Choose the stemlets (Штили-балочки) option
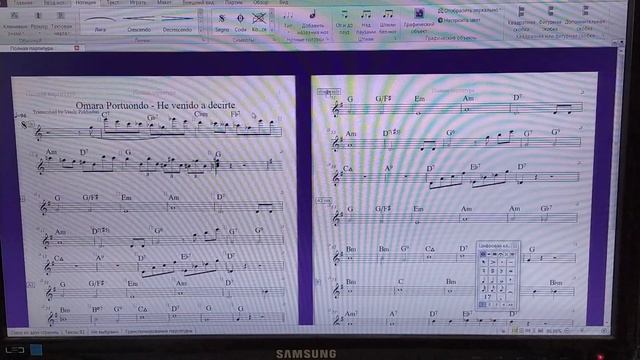This screenshot has height=360, width=640. pyautogui.click(x=387, y=22)
